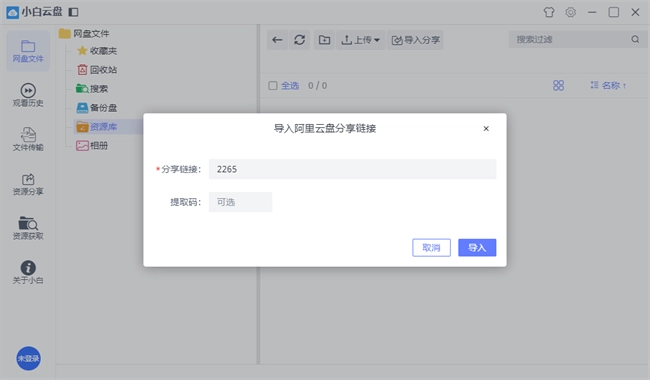Tick the 全选 select-all checkbox
Image resolution: width=650 pixels, height=380 pixels.
pos(273,86)
